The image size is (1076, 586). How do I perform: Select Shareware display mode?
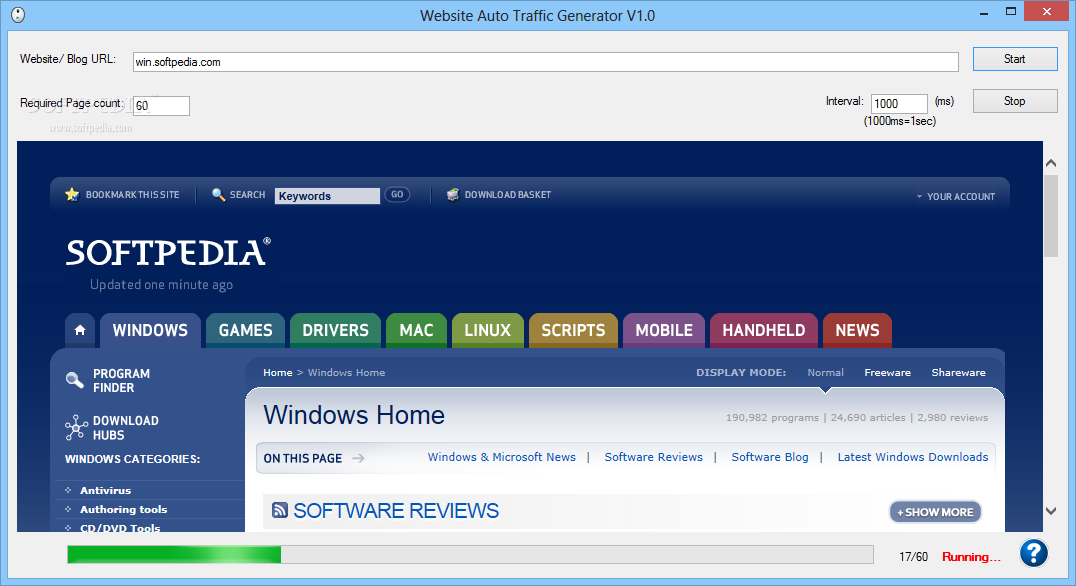pos(959,373)
